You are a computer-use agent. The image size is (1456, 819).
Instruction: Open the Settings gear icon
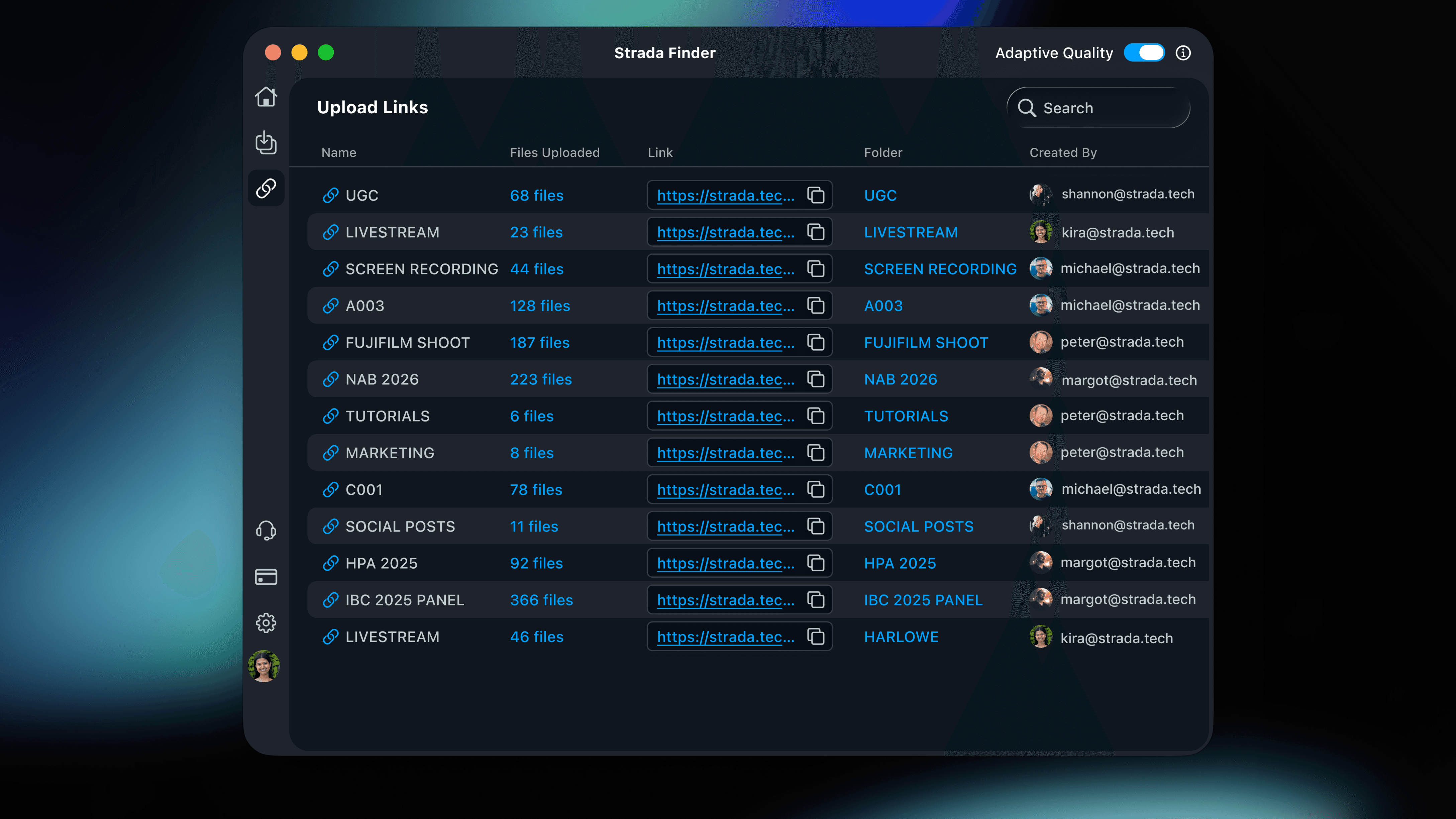266,623
